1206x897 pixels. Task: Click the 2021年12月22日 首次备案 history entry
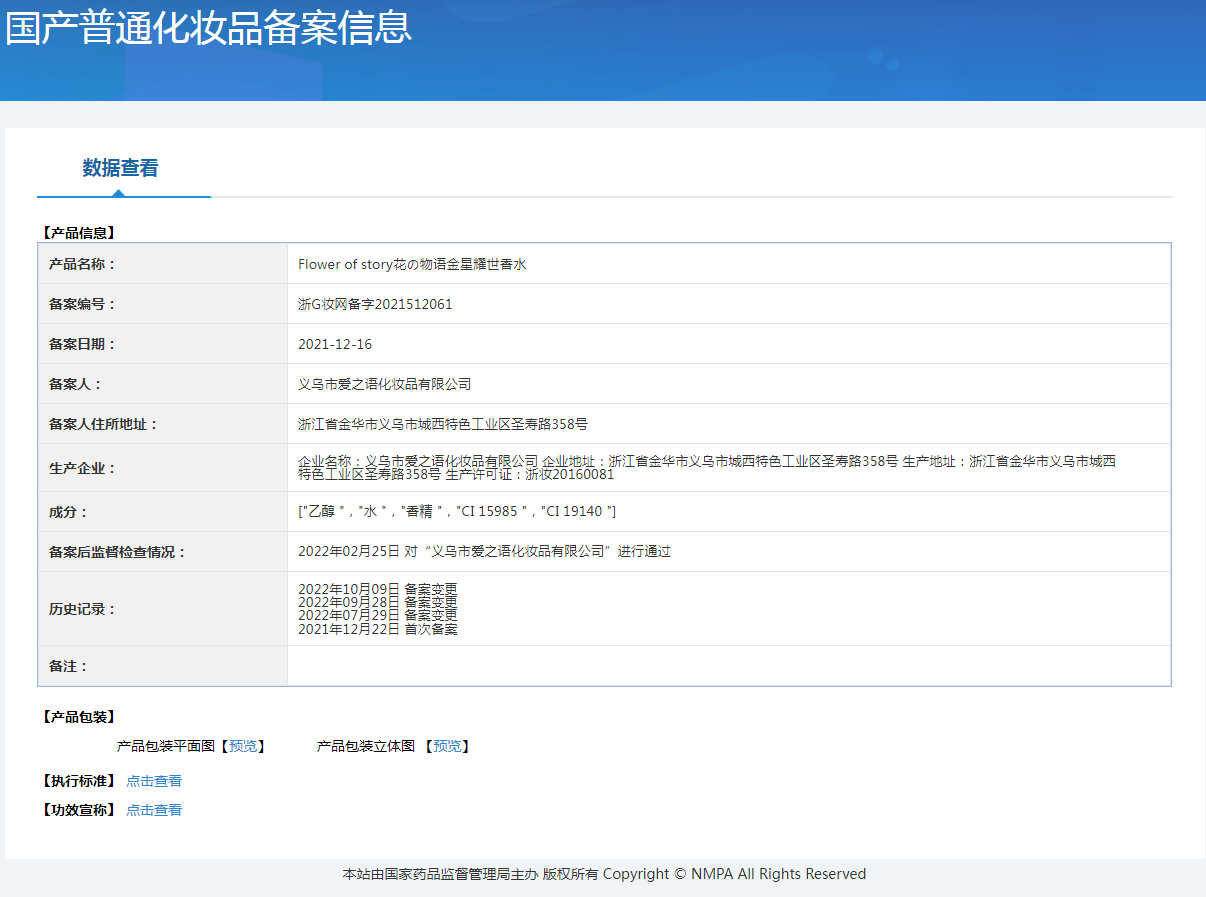click(377, 629)
